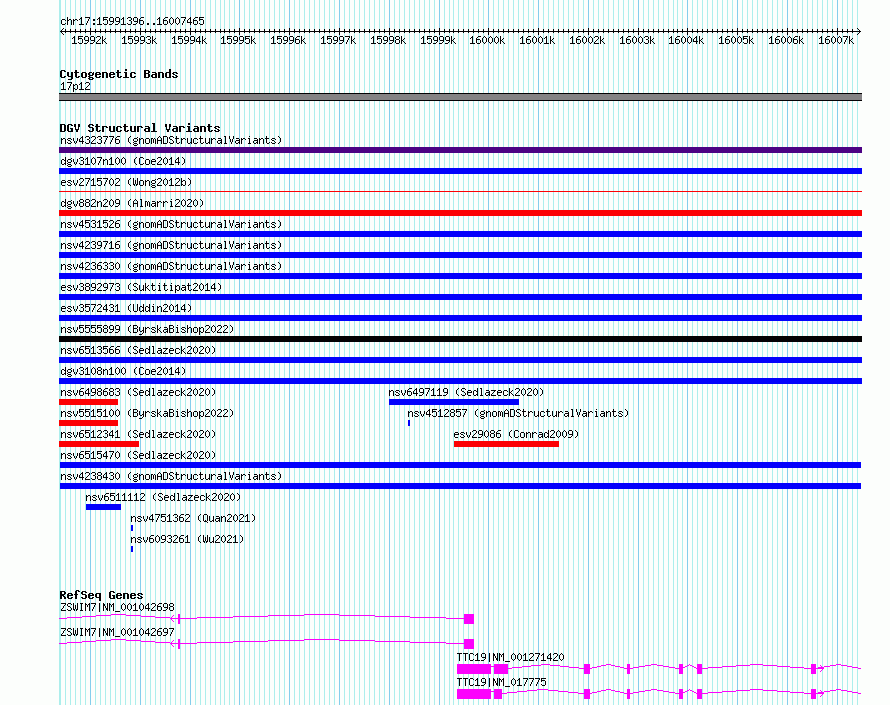Select short blue nsv6511112 bar

[x=103, y=507]
